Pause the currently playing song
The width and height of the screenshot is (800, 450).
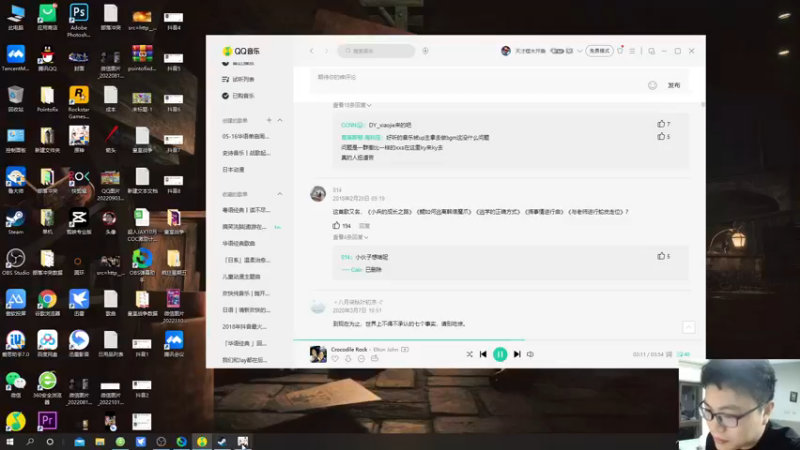500,354
